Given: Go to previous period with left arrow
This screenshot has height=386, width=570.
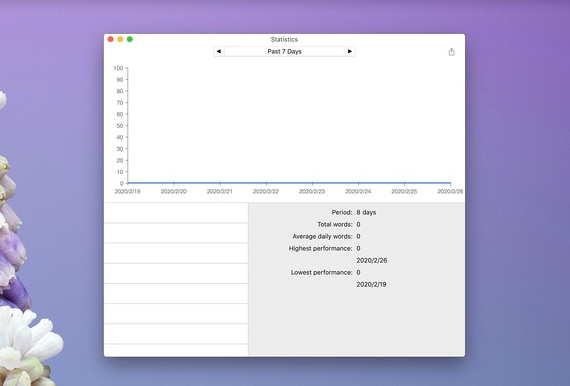Looking at the screenshot, I should click(x=219, y=51).
